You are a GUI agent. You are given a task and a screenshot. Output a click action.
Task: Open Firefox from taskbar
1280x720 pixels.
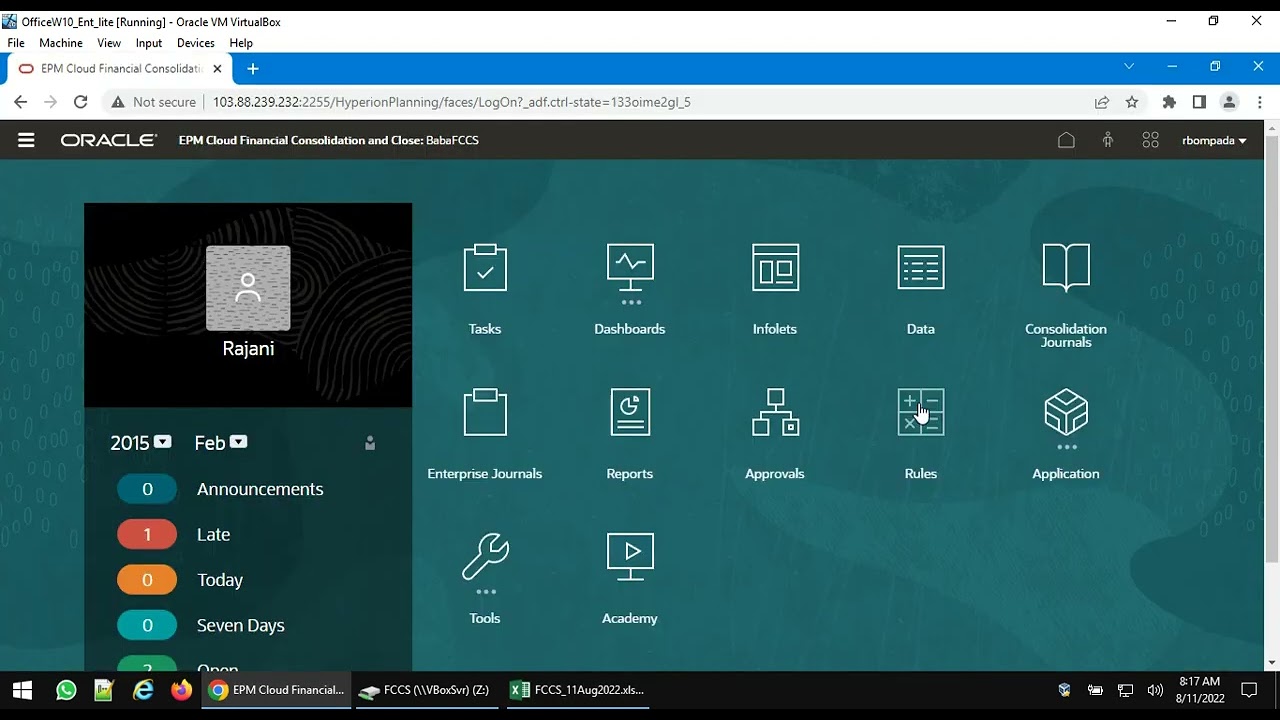[181, 690]
